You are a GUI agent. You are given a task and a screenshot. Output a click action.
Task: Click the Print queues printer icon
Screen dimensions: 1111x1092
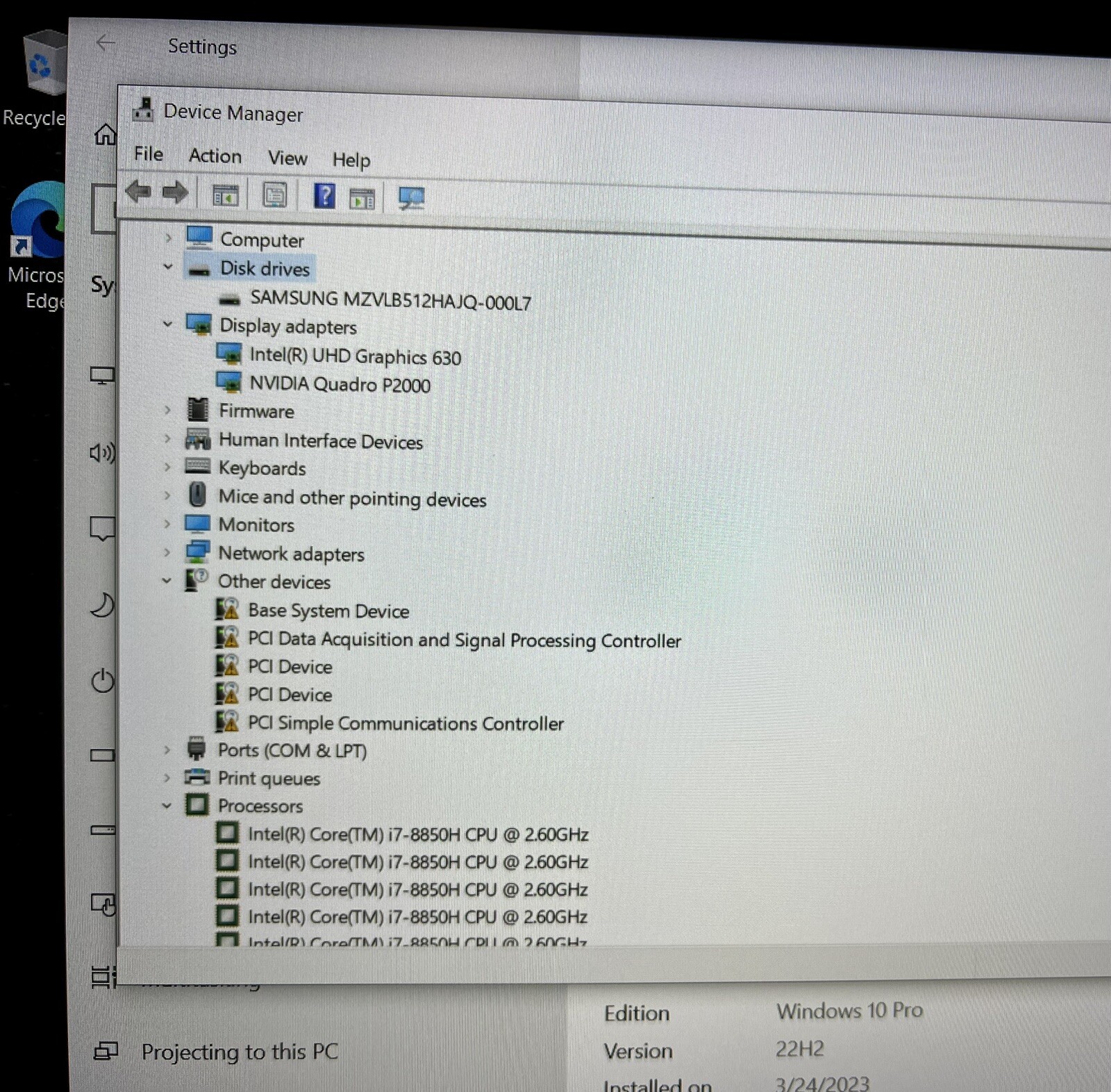197,777
